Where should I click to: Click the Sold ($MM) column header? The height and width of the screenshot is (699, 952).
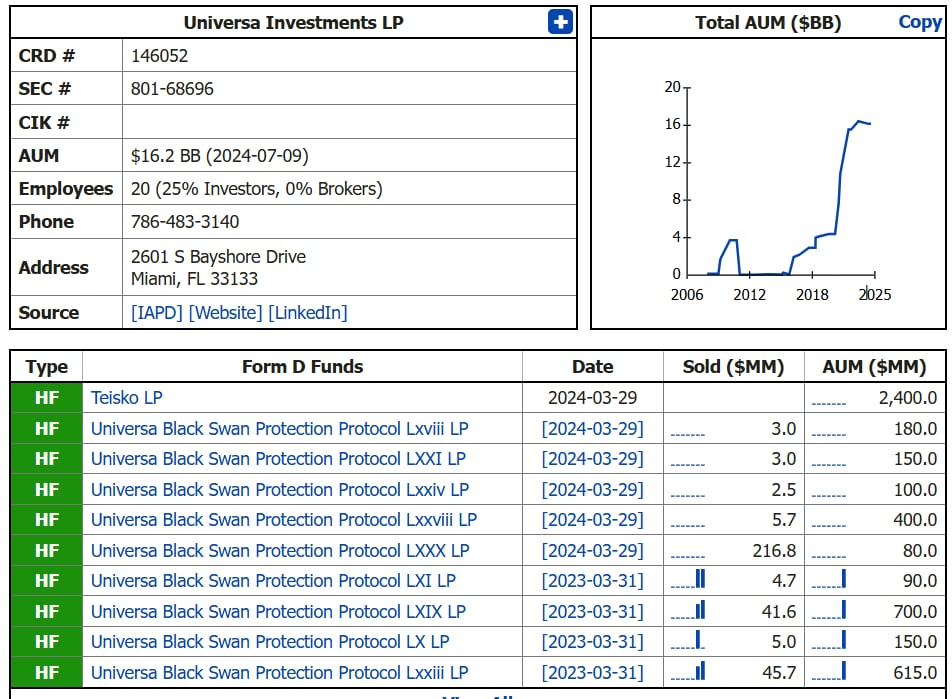733,367
